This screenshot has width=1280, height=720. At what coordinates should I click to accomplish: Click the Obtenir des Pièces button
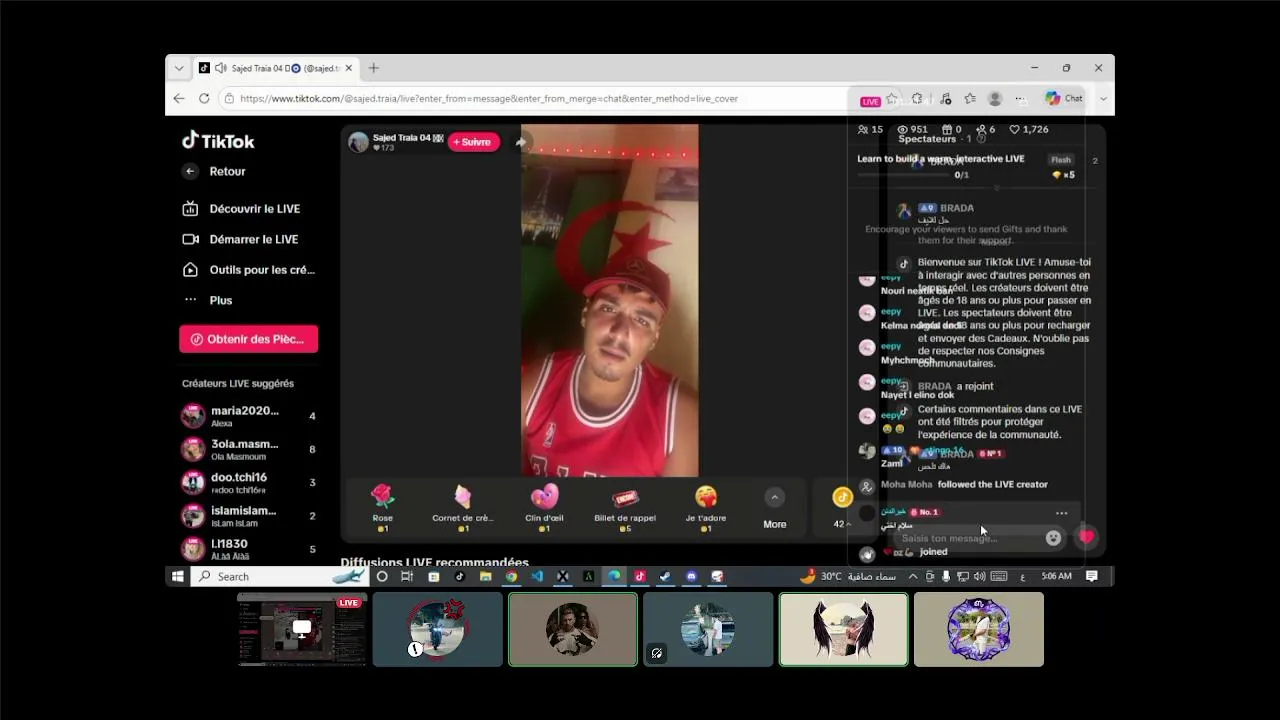(249, 339)
